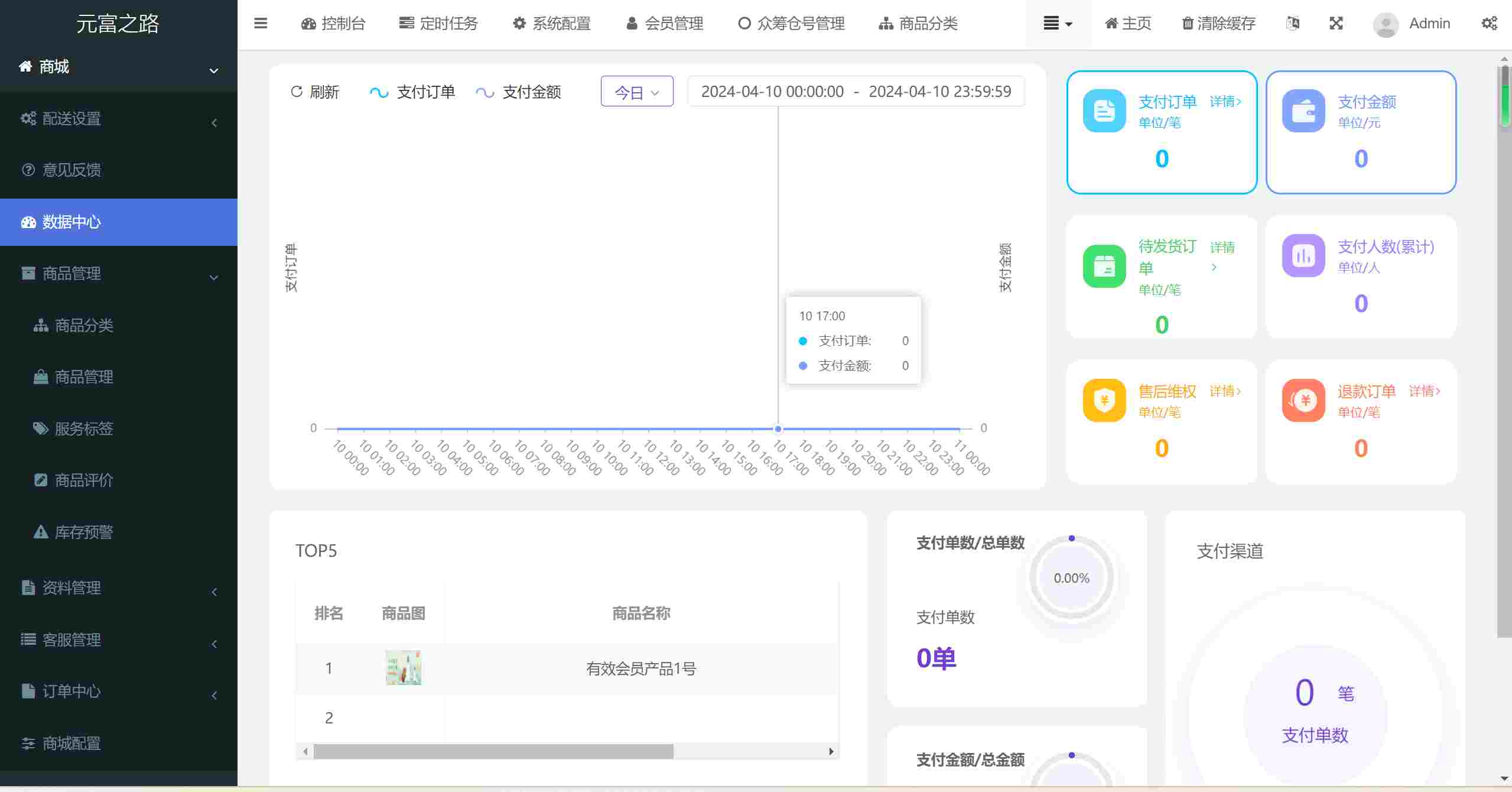Click the language translate icon

(x=1293, y=24)
